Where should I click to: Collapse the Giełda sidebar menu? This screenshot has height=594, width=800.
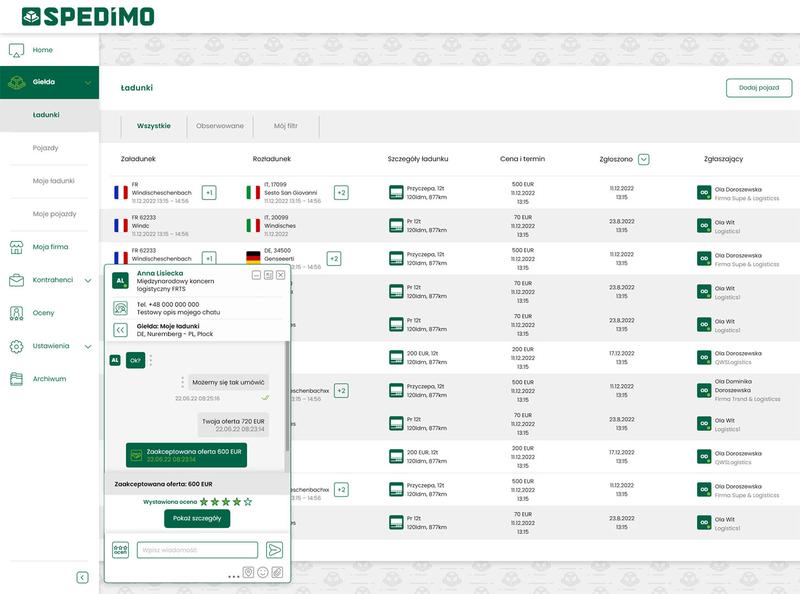click(88, 82)
